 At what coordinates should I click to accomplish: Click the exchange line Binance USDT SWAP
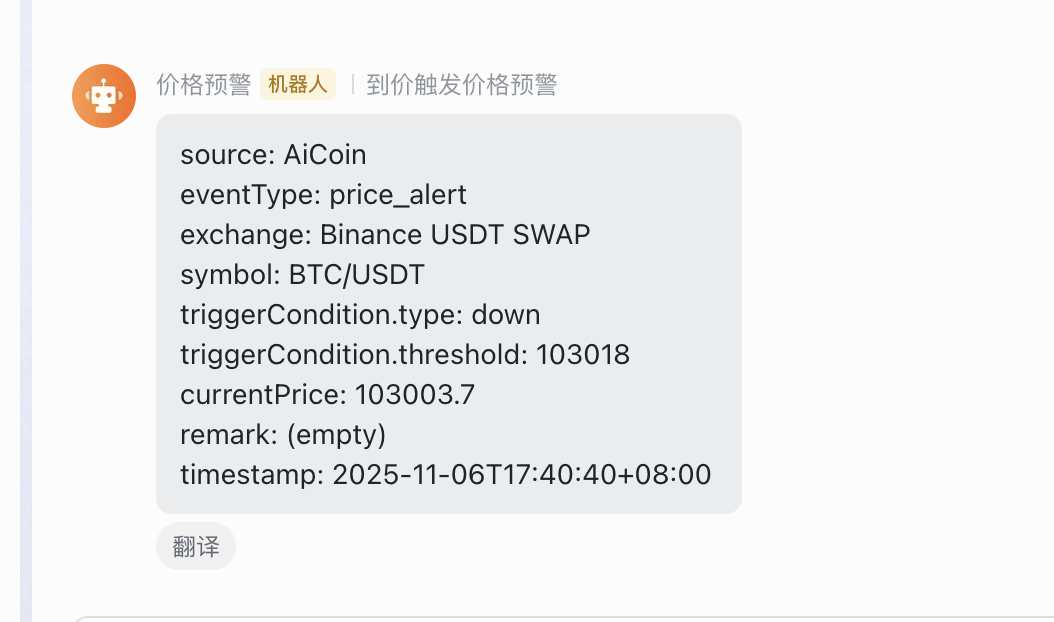(384, 234)
